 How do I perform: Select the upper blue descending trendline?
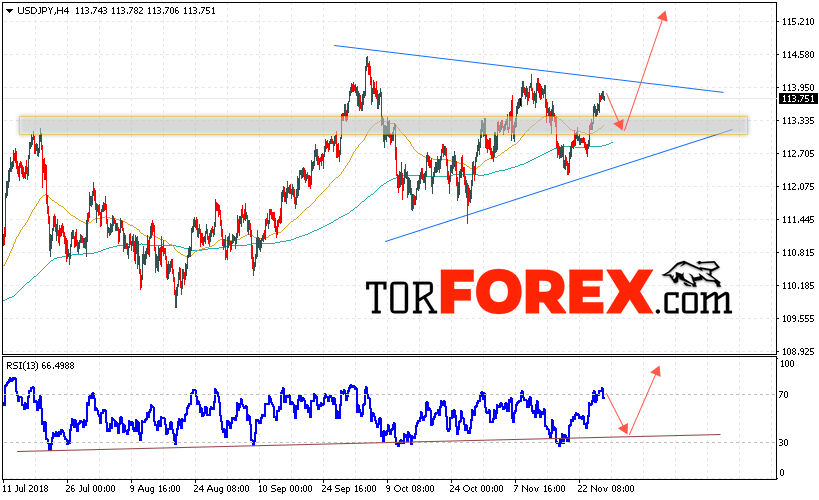[529, 69]
